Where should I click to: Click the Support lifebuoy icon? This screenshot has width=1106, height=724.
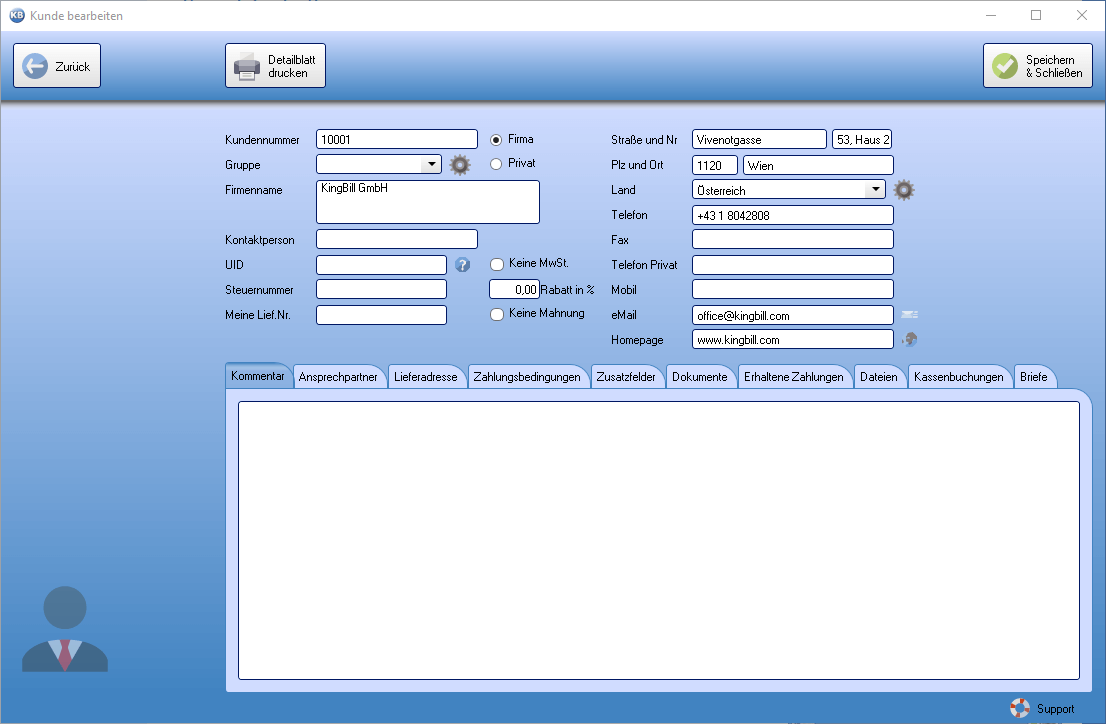click(1020, 708)
